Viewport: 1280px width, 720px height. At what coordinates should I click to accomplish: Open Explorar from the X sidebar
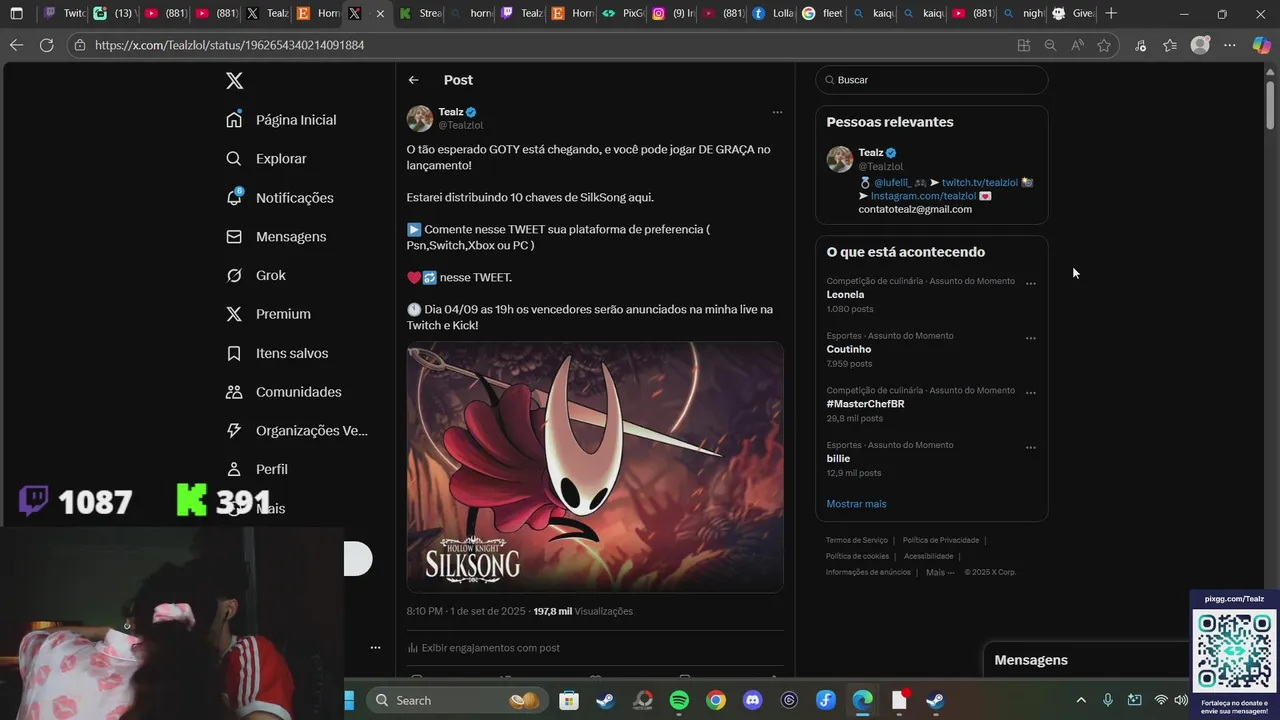pyautogui.click(x=266, y=159)
